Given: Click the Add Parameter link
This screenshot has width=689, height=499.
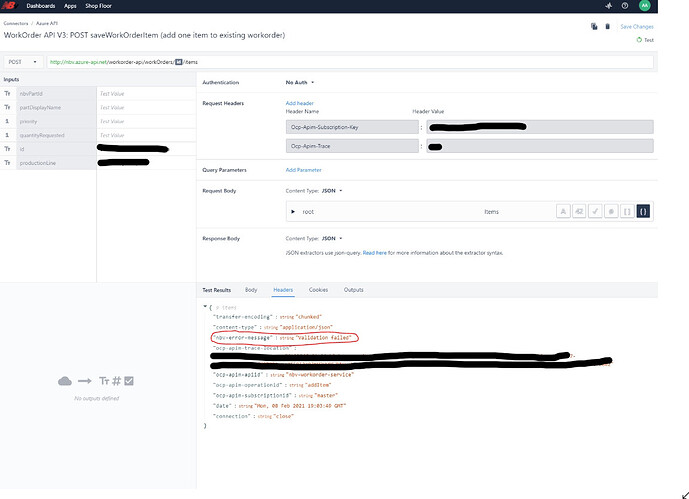Looking at the screenshot, I should 304,170.
